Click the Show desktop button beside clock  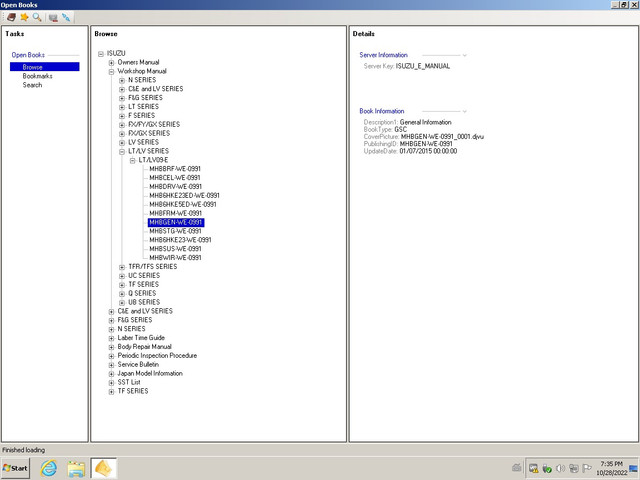pyautogui.click(x=633, y=468)
